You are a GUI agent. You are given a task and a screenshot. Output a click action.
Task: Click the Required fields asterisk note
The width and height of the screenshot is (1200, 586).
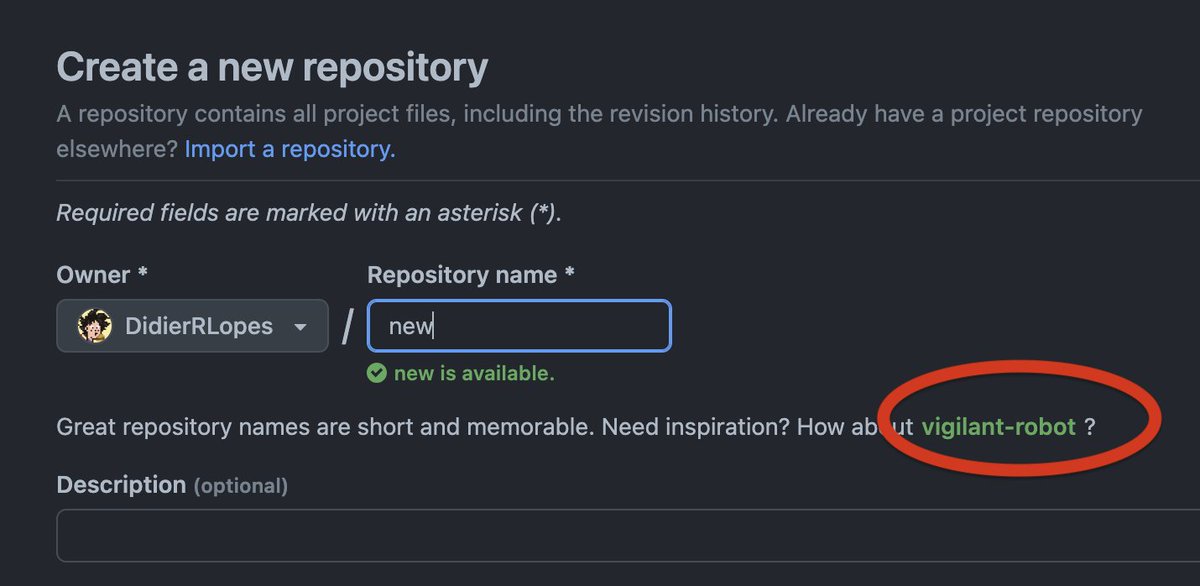click(309, 213)
